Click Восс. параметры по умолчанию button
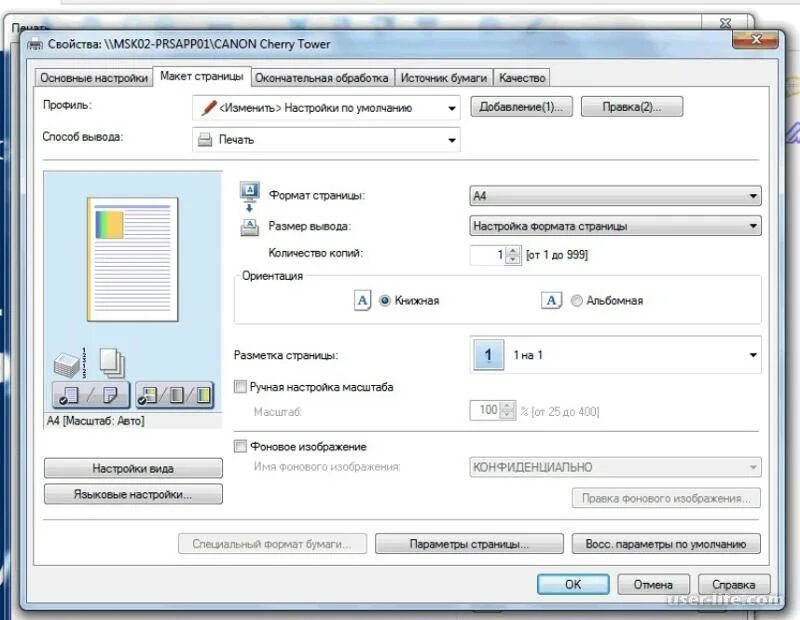 pyautogui.click(x=666, y=544)
